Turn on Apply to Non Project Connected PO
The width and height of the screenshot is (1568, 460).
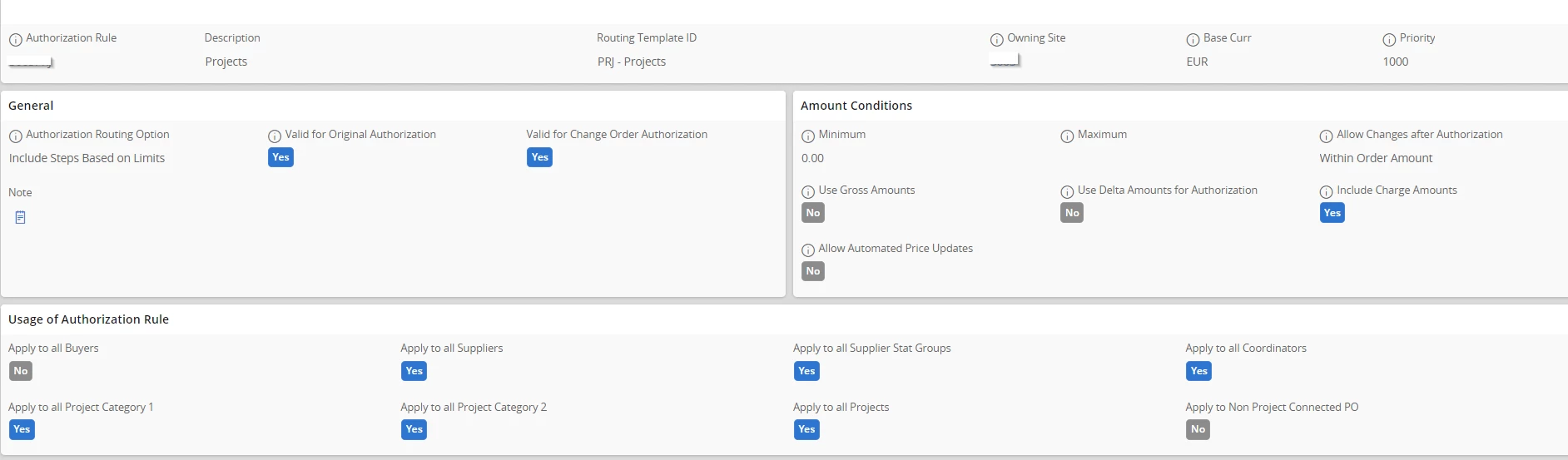pyautogui.click(x=1198, y=429)
